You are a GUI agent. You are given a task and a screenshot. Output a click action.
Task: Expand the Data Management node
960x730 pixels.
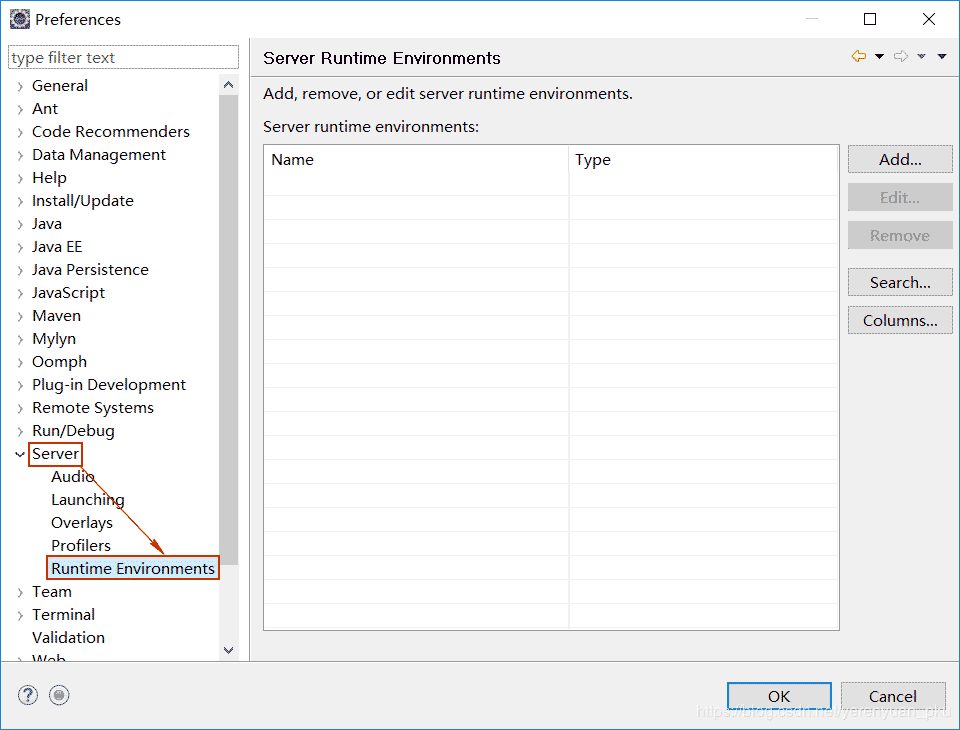pyautogui.click(x=20, y=156)
